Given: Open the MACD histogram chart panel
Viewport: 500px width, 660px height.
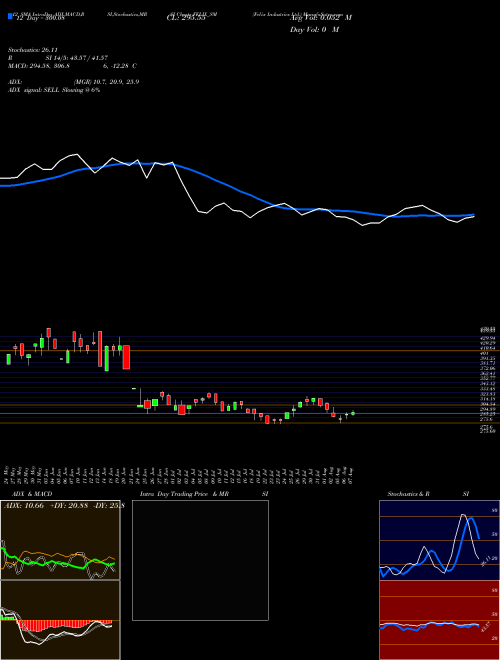Looking at the screenshot, I should [60, 620].
